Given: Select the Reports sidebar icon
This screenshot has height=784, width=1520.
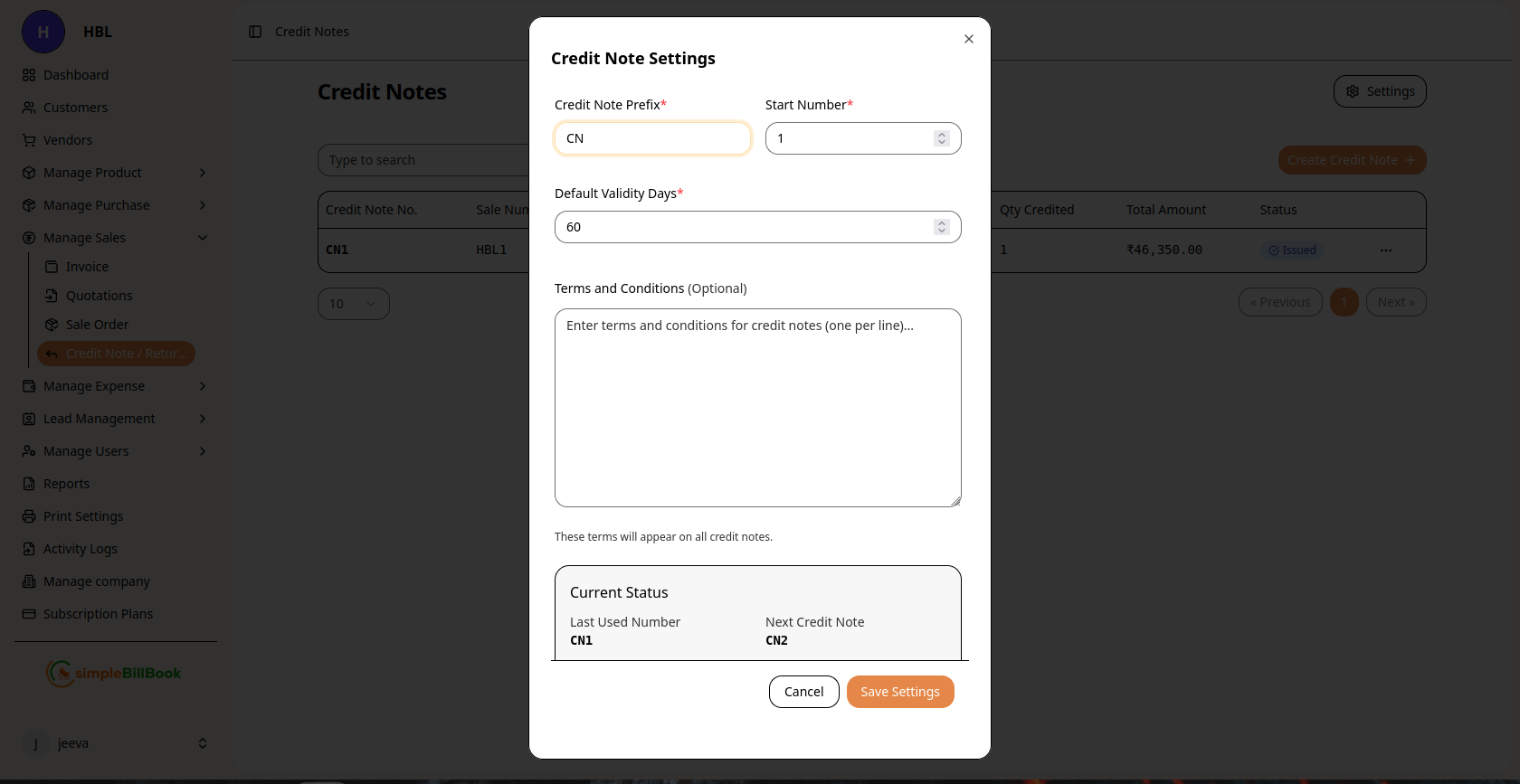Looking at the screenshot, I should click(27, 483).
